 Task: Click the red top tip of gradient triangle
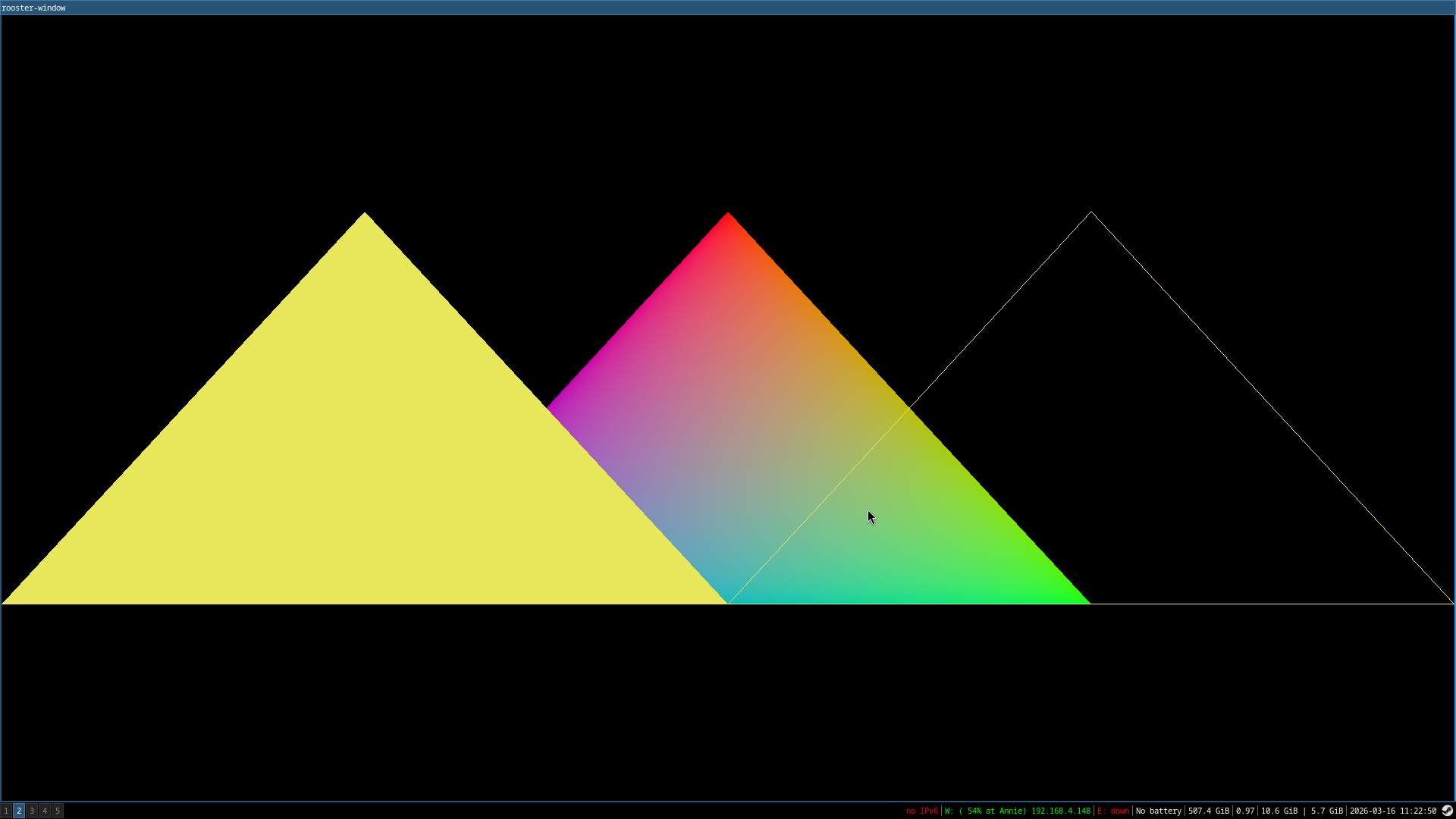click(x=728, y=221)
